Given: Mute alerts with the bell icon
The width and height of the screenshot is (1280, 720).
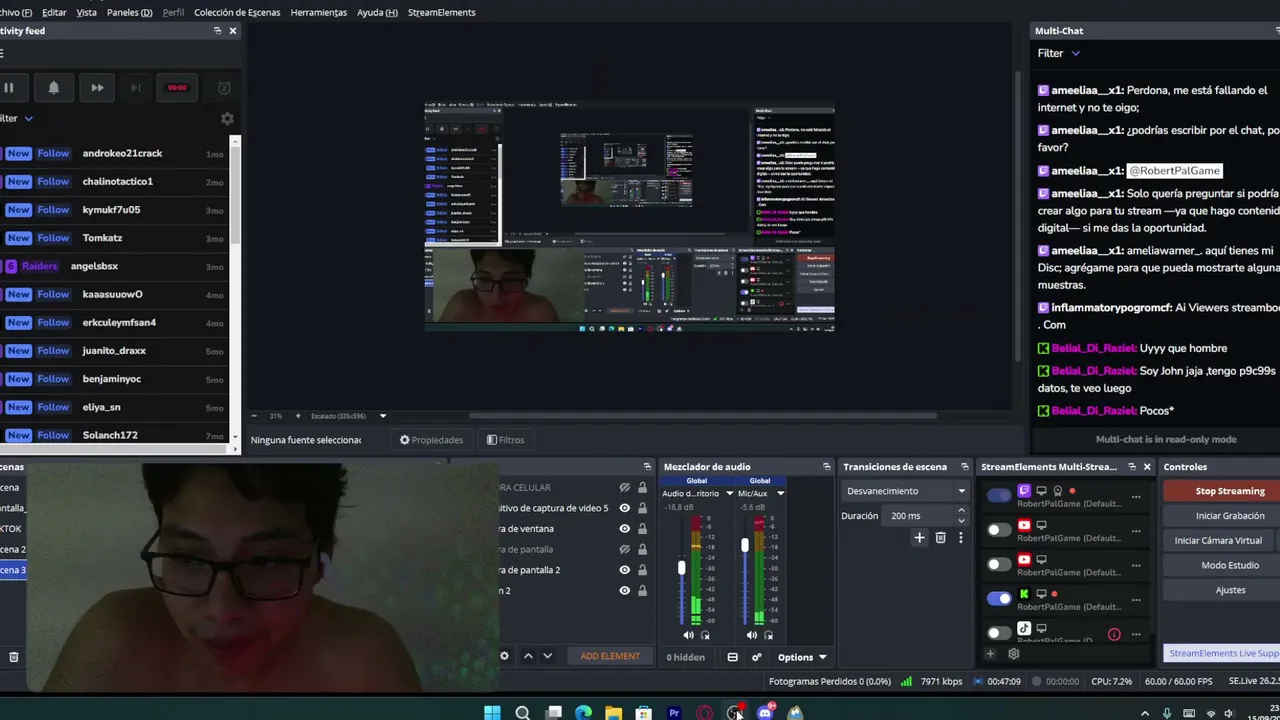Looking at the screenshot, I should [x=54, y=88].
